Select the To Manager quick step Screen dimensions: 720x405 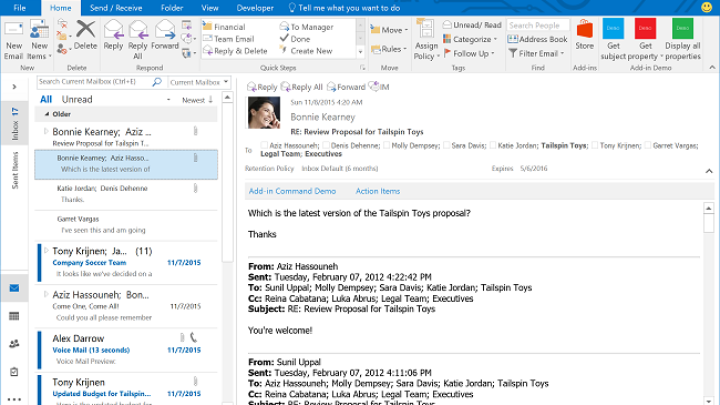pos(306,27)
